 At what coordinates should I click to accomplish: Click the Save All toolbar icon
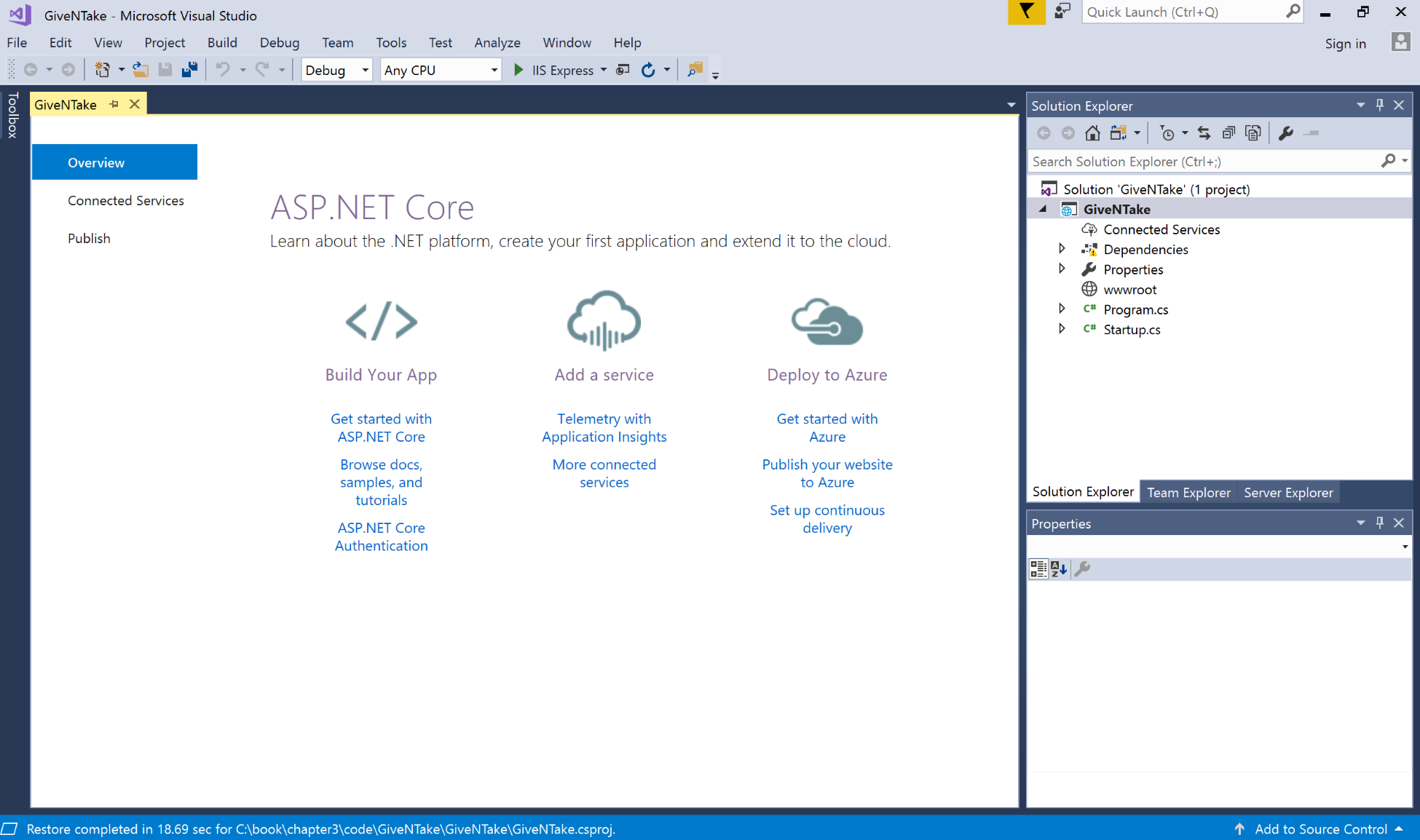(189, 70)
